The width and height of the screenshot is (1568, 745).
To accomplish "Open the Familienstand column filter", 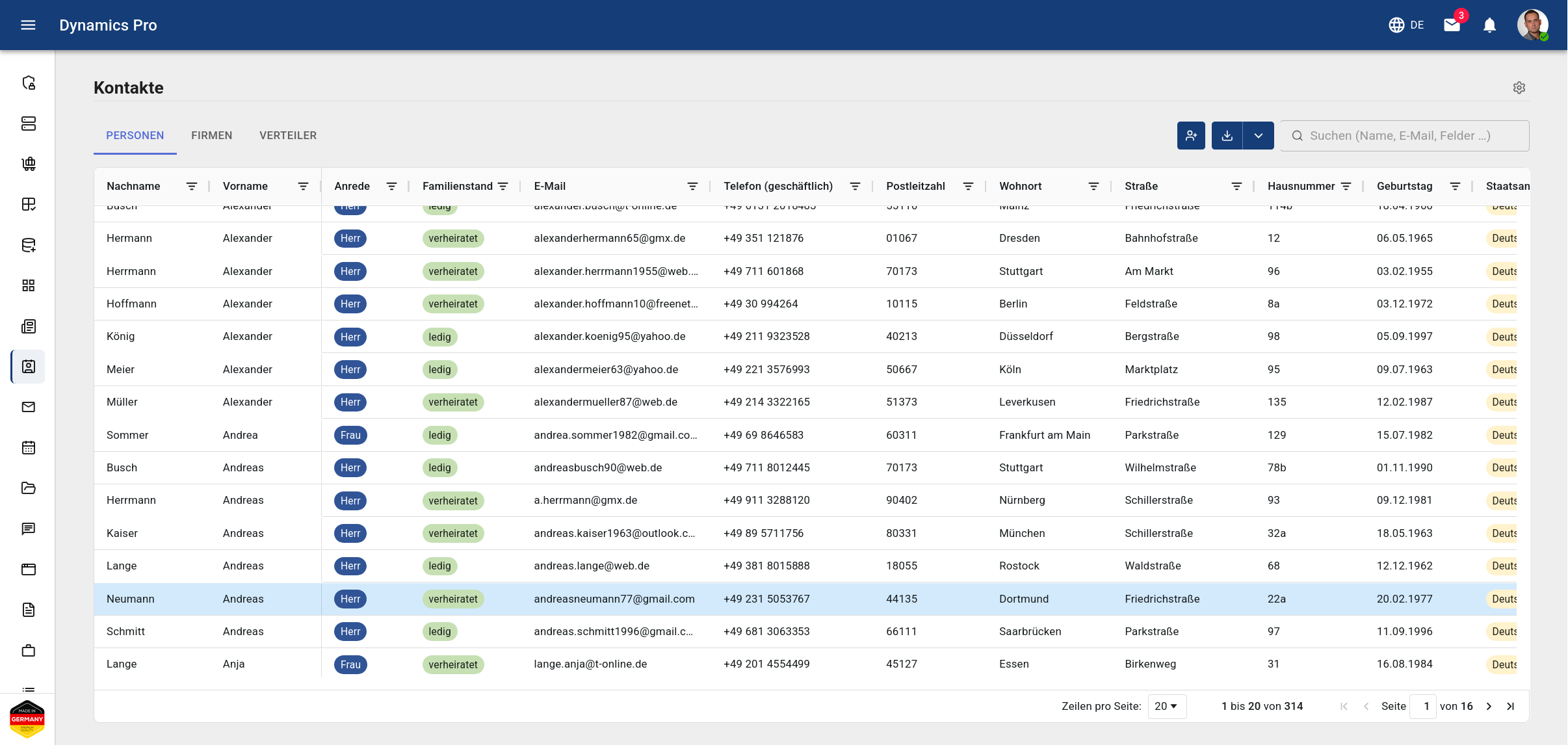I will point(503,186).
